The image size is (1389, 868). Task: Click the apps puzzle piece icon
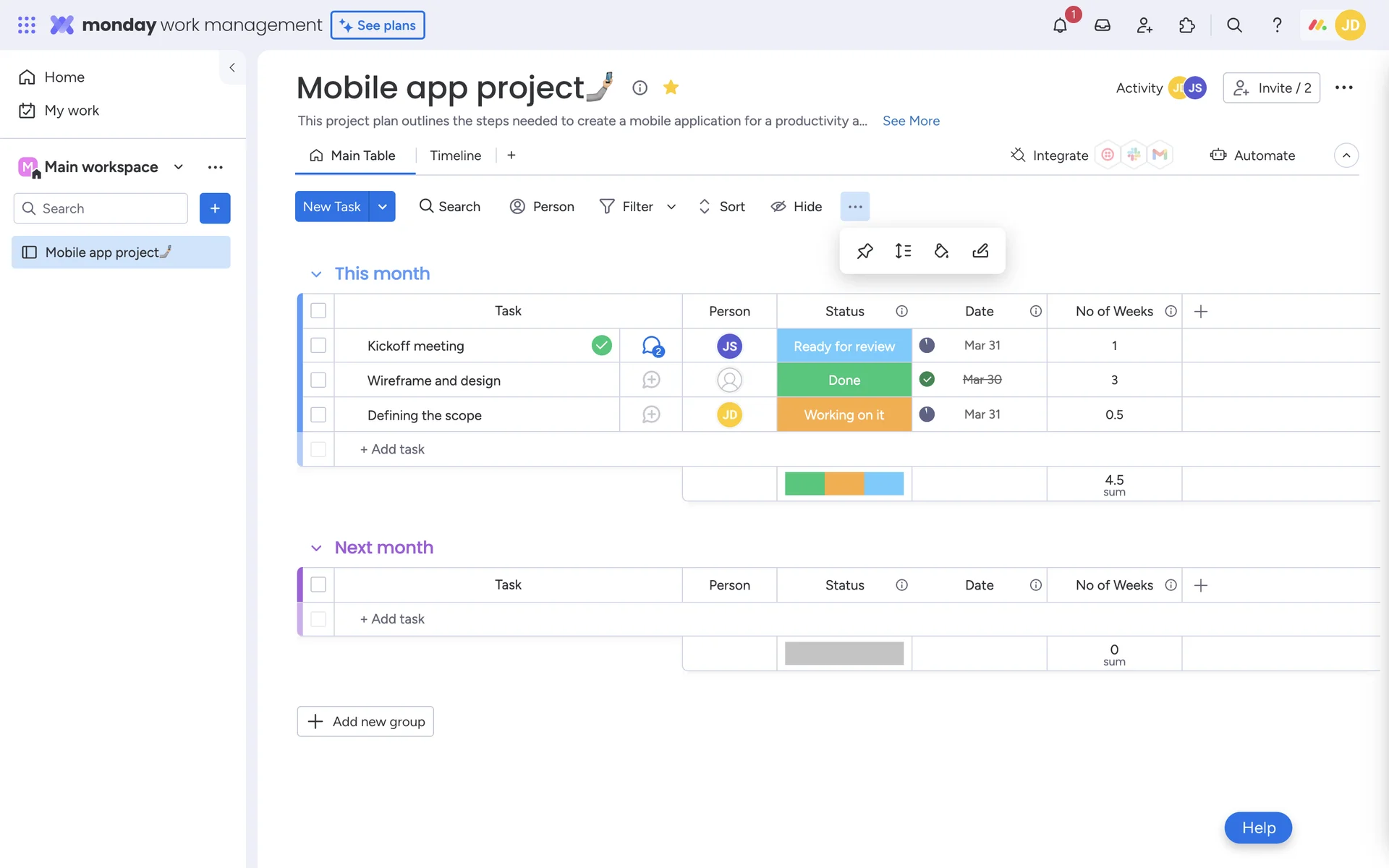point(1186,25)
